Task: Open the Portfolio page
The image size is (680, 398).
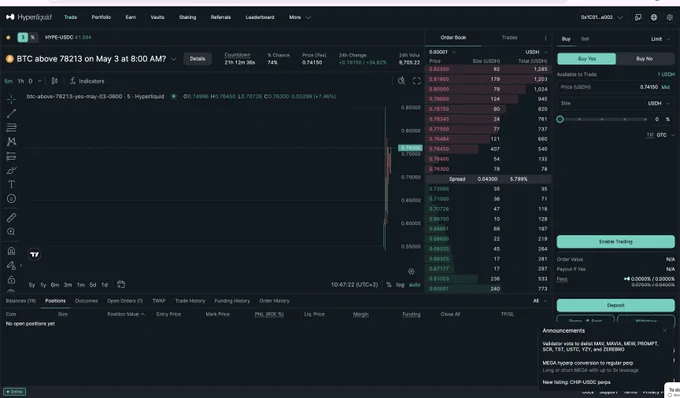Action: point(101,17)
